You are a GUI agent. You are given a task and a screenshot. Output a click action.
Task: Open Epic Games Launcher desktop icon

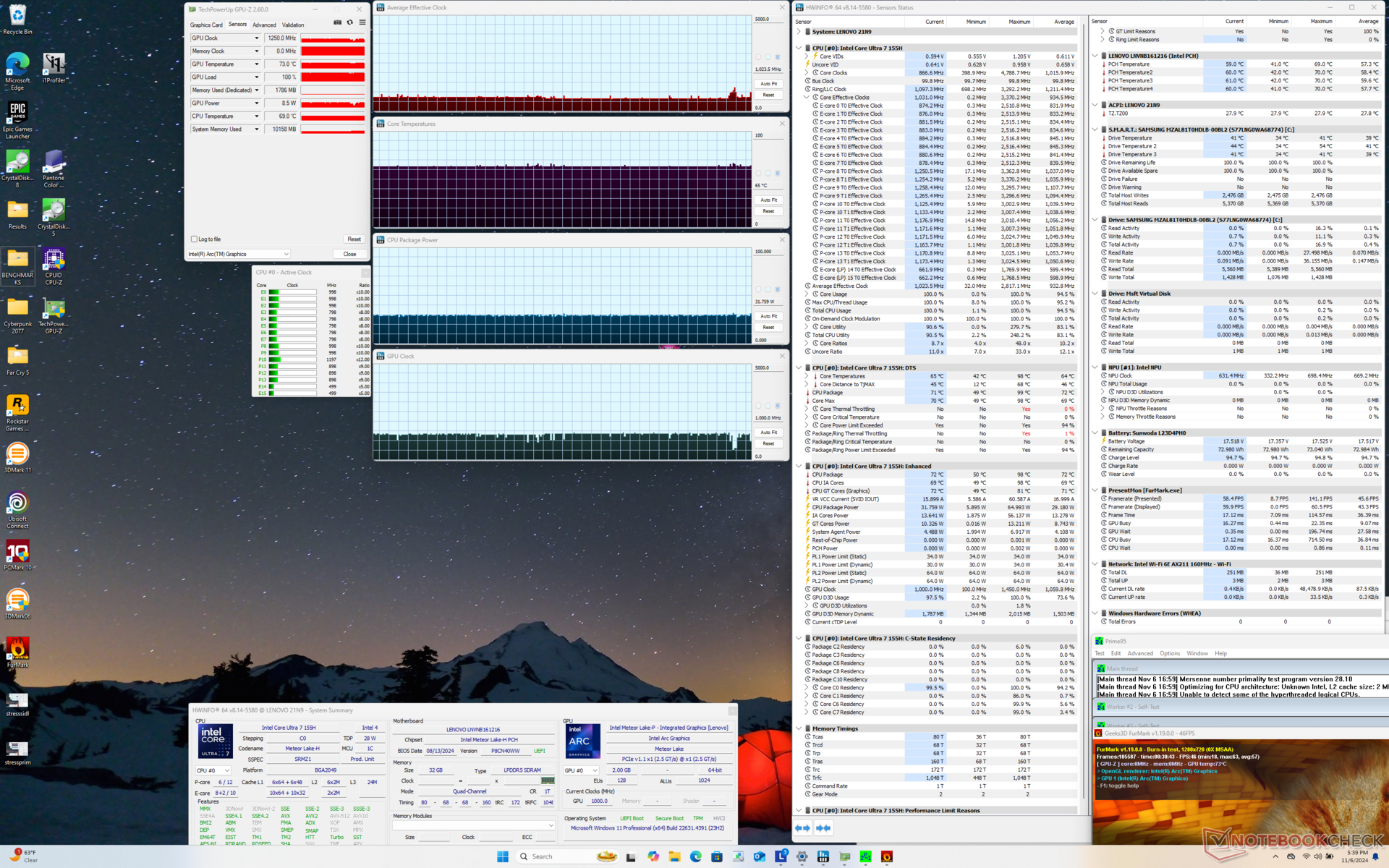click(17, 119)
